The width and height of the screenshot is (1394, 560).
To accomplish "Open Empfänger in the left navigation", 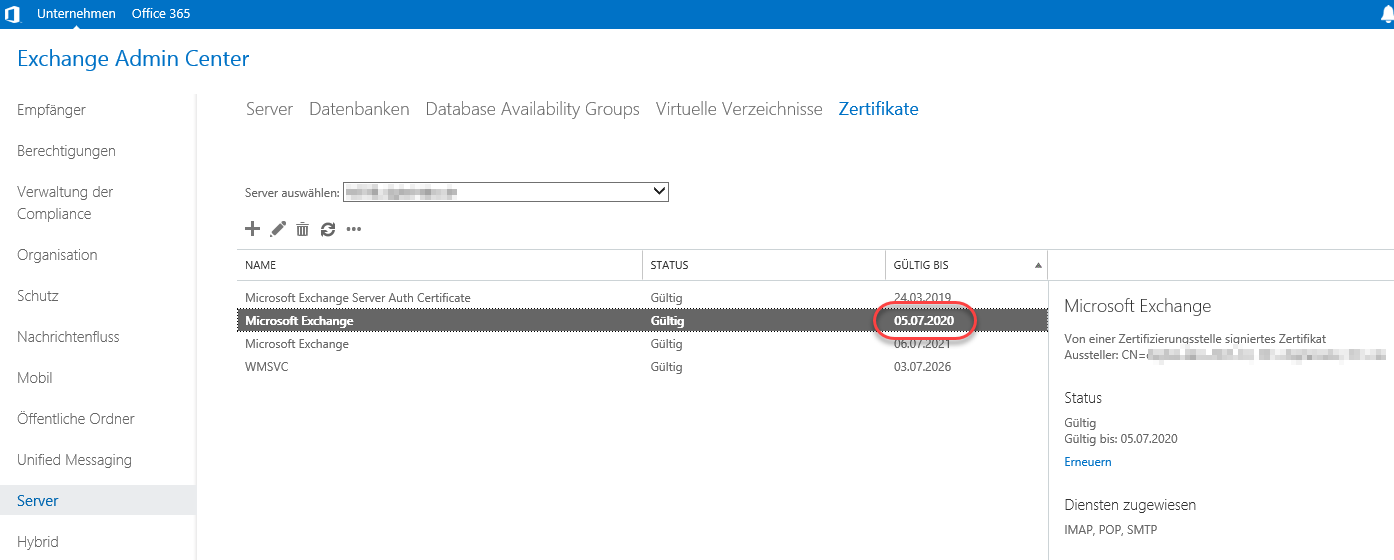I will click(x=51, y=110).
